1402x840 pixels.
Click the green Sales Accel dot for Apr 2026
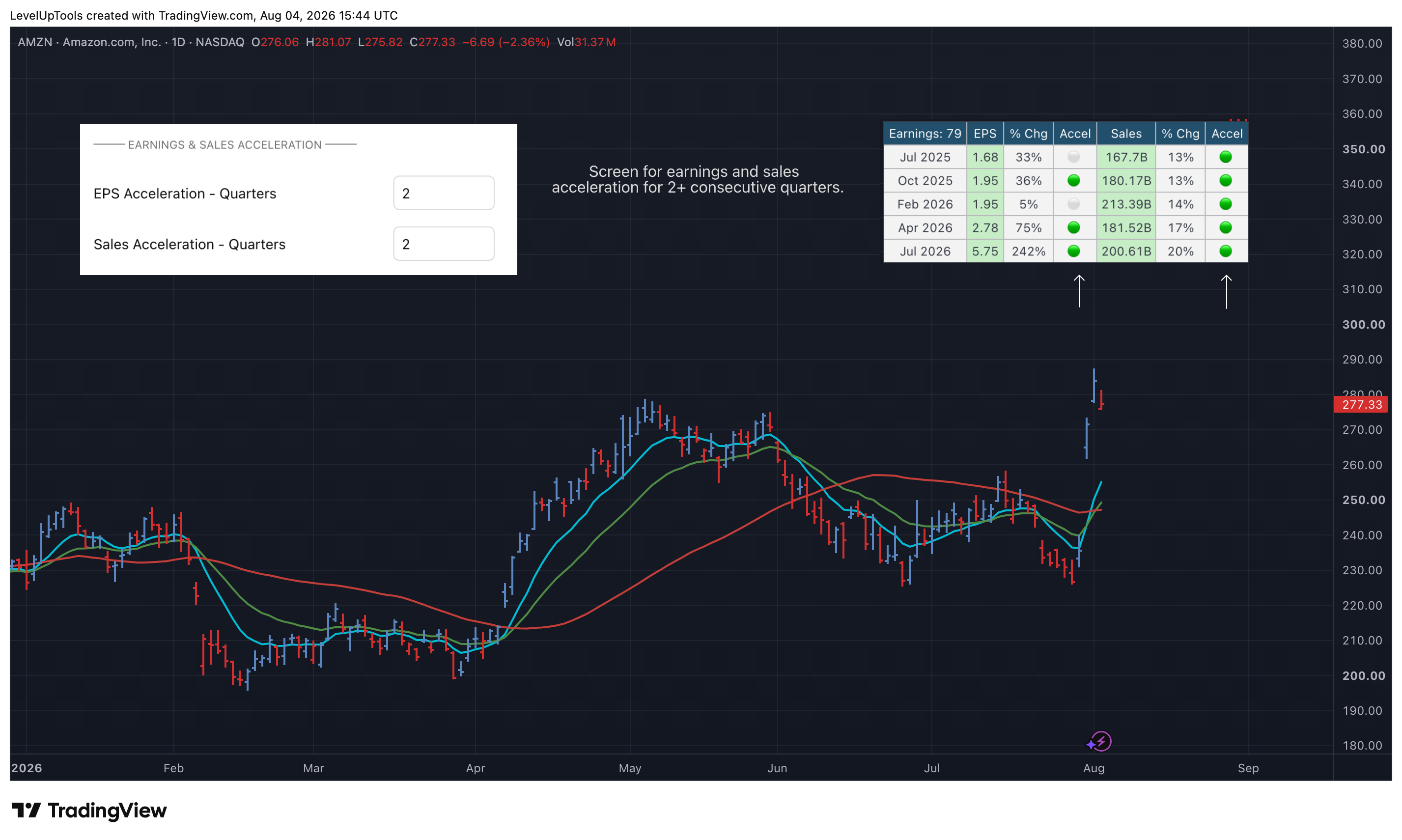1226,227
